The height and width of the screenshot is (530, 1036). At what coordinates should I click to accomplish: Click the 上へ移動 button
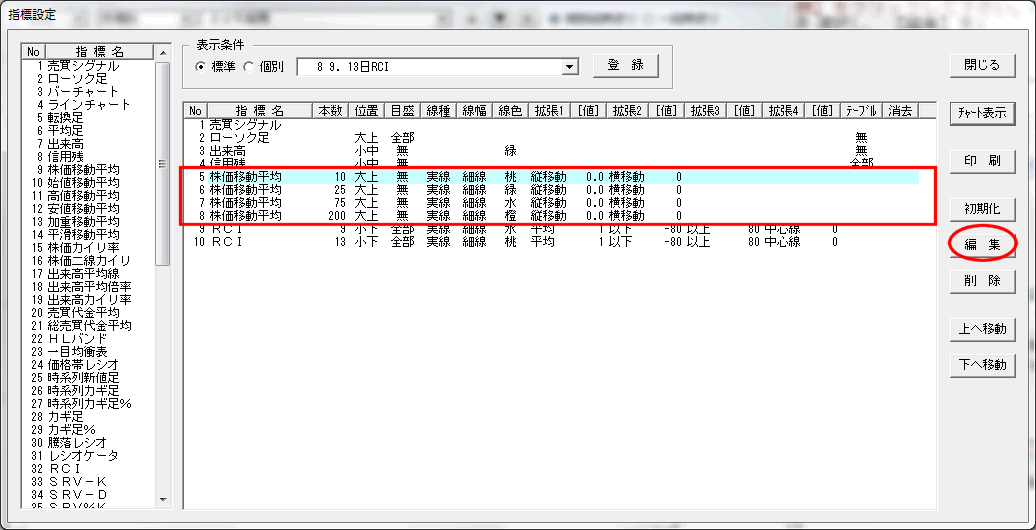981,329
